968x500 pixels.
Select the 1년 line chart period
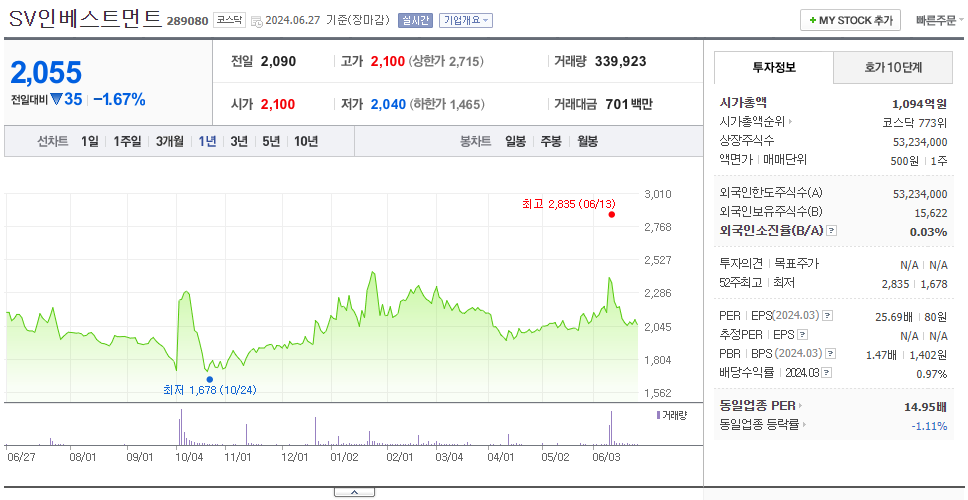click(207, 141)
